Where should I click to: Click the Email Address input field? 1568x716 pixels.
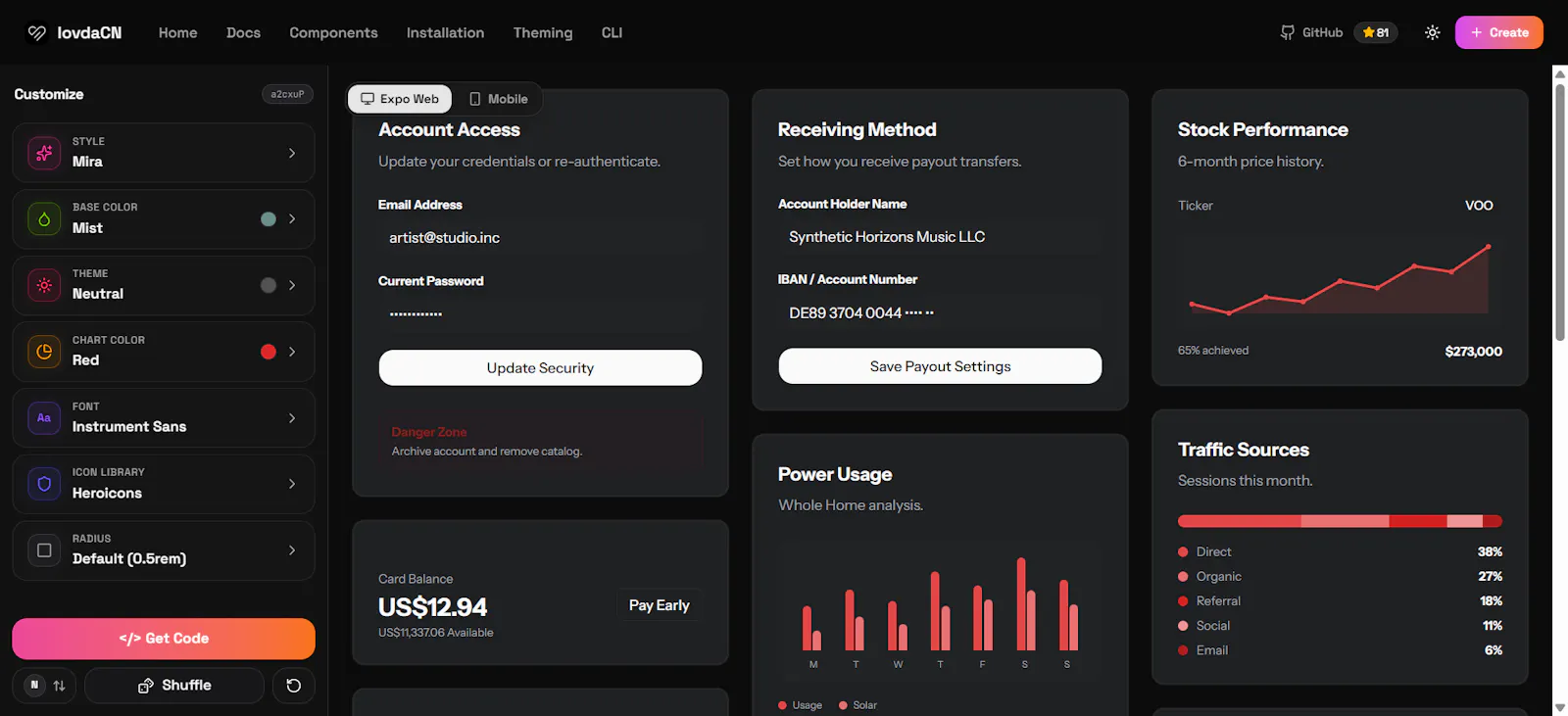pos(540,238)
